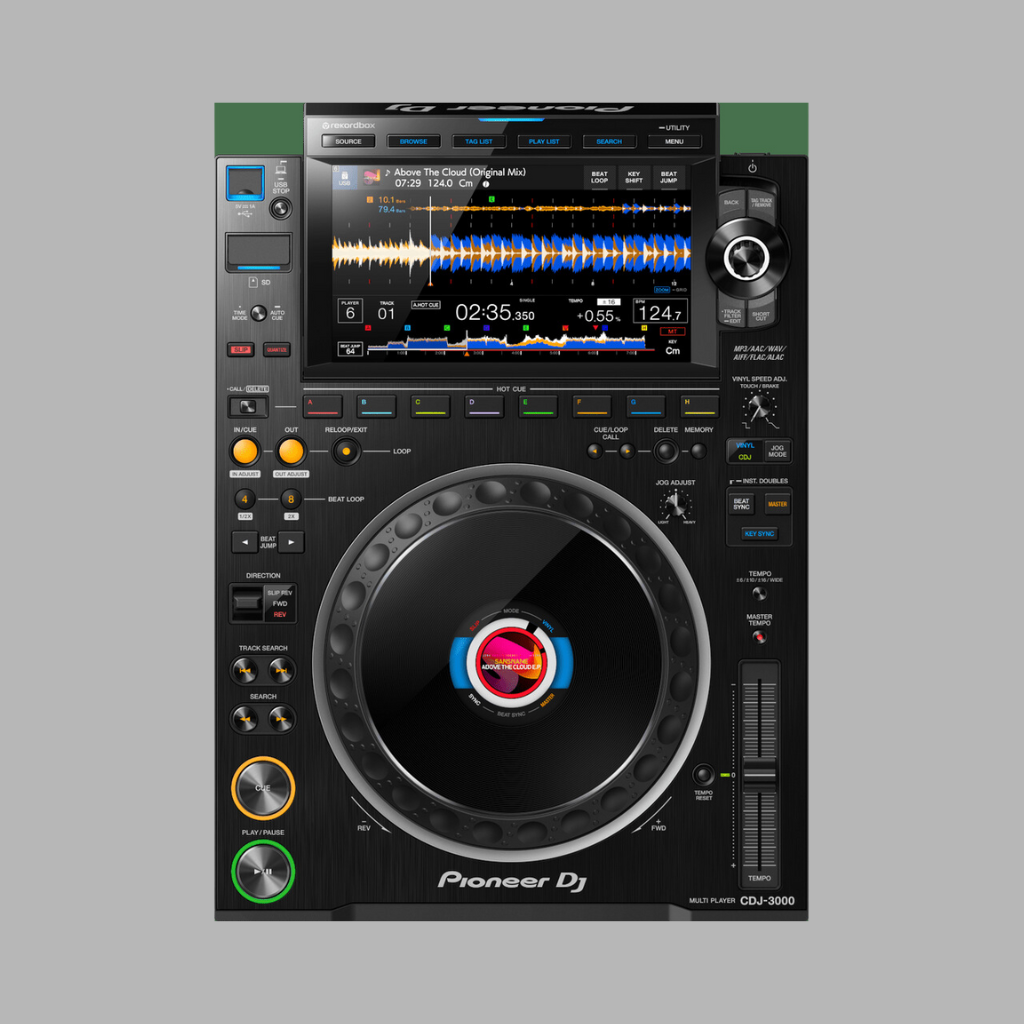Click the orange IN/CUE loop button
Screen dimensions: 1024x1024
[x=245, y=451]
